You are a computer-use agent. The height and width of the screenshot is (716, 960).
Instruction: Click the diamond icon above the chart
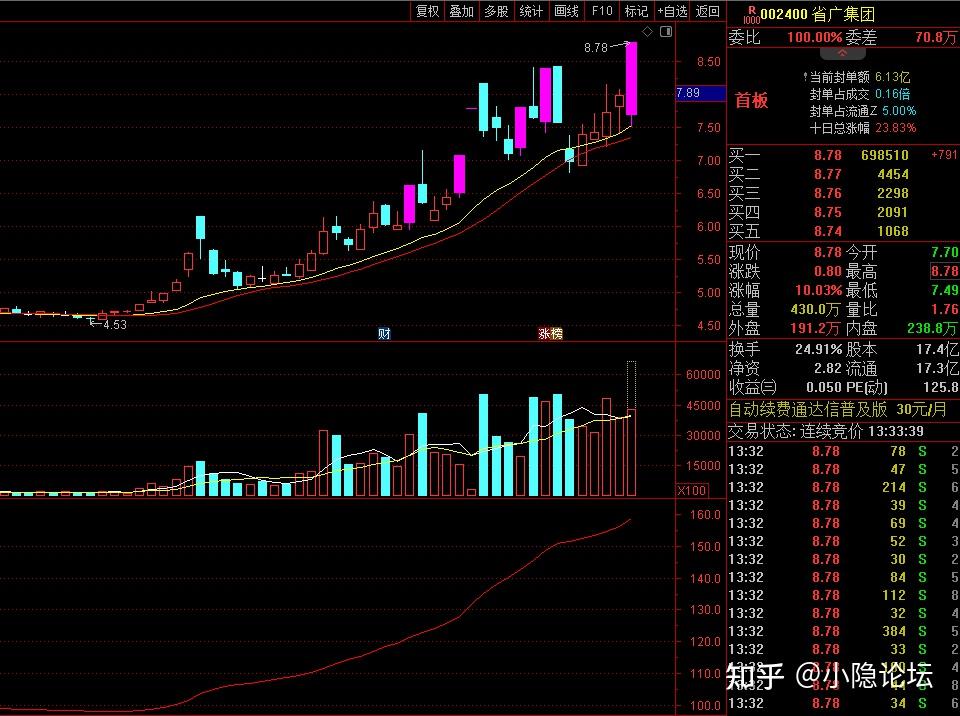(x=647, y=32)
